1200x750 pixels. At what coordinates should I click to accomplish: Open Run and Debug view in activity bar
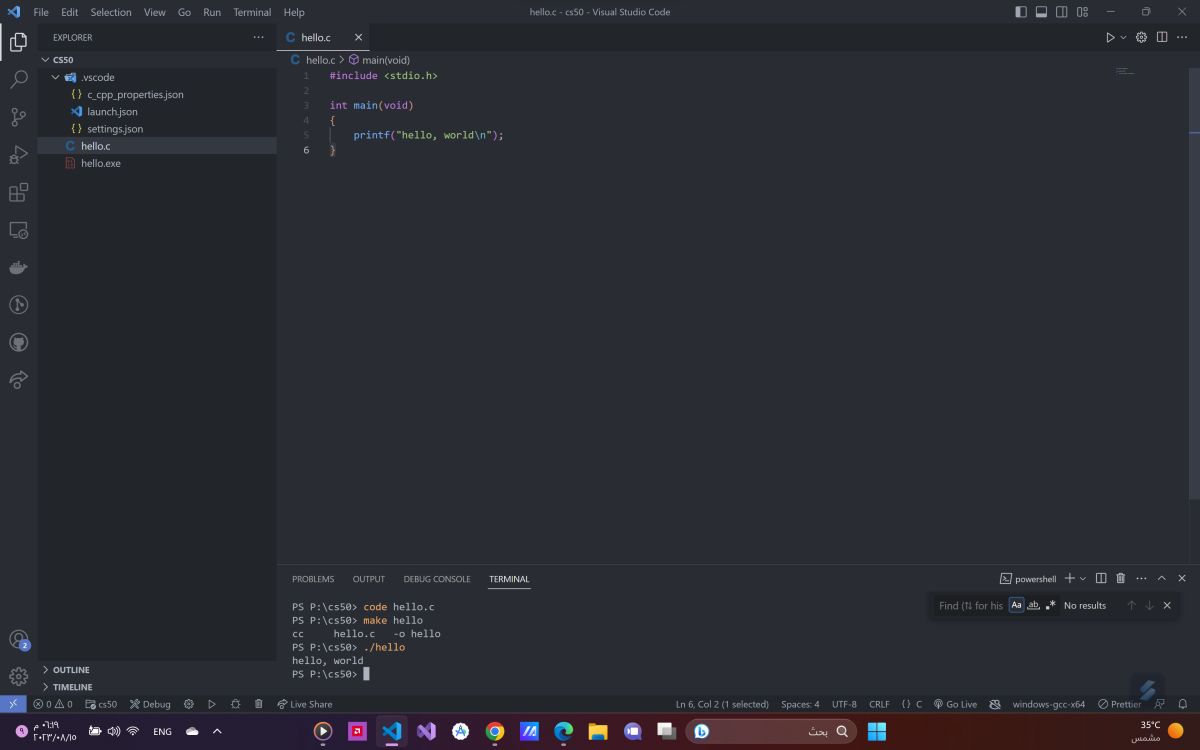tap(18, 155)
